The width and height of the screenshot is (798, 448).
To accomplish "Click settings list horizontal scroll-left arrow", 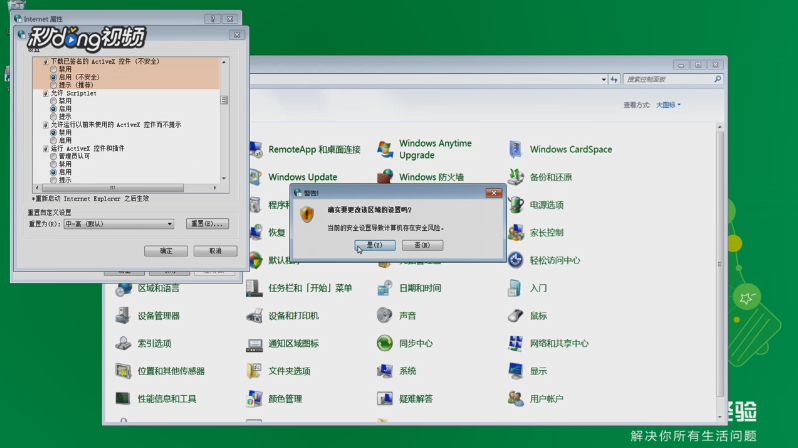I will point(37,188).
